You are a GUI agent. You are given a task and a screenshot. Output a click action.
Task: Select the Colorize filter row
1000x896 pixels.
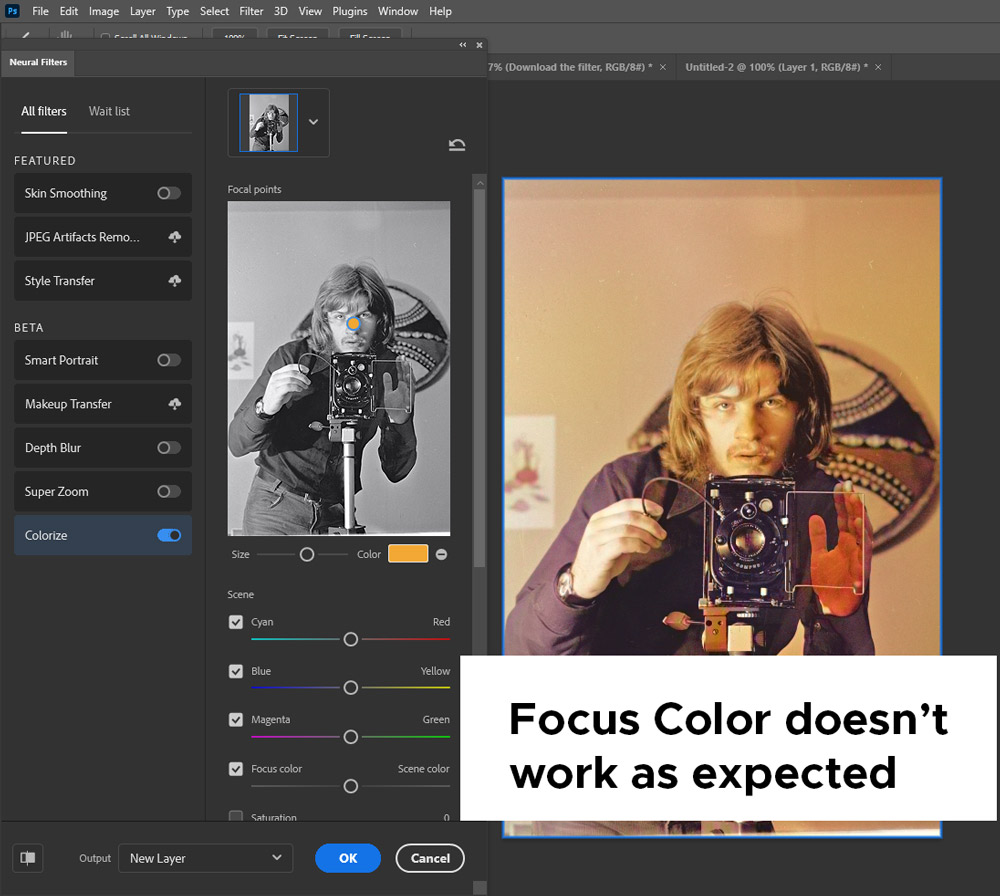[x=103, y=535]
